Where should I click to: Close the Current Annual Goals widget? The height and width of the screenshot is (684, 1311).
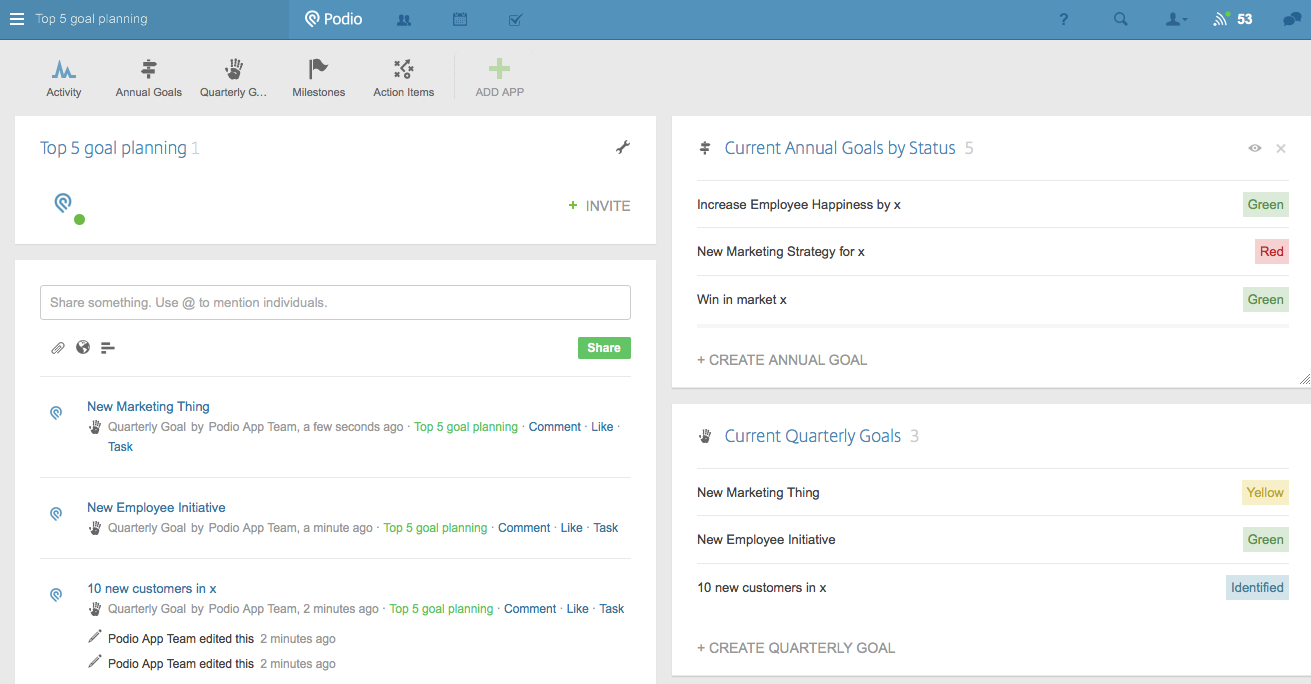(1281, 148)
